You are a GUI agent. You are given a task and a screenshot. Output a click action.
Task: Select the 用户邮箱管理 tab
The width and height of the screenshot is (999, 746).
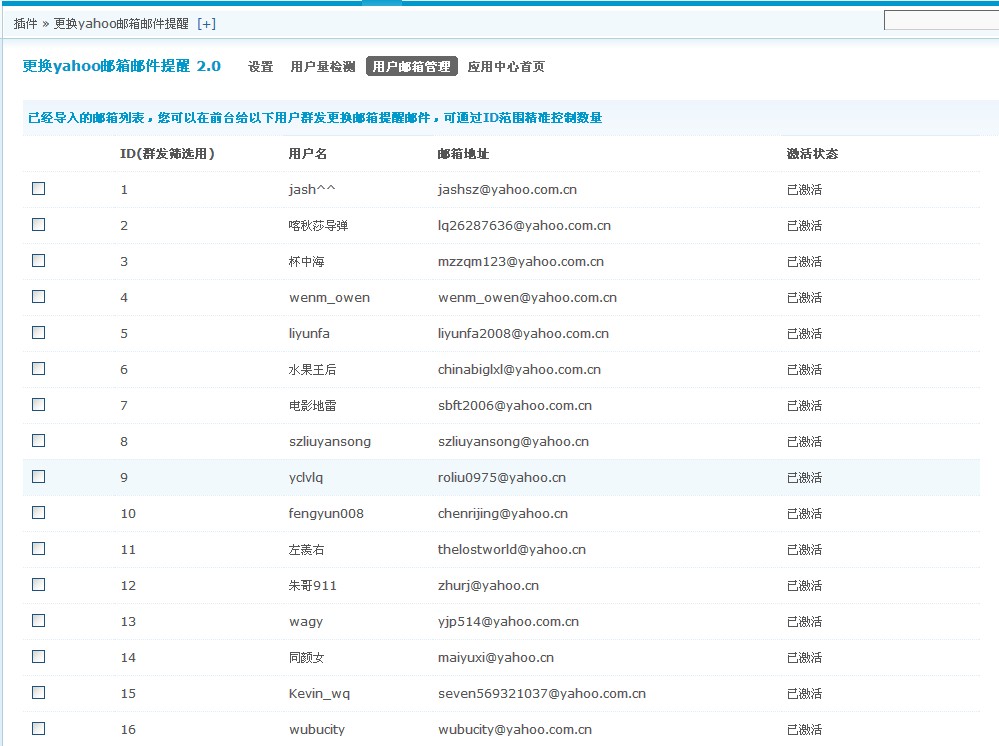pos(411,67)
